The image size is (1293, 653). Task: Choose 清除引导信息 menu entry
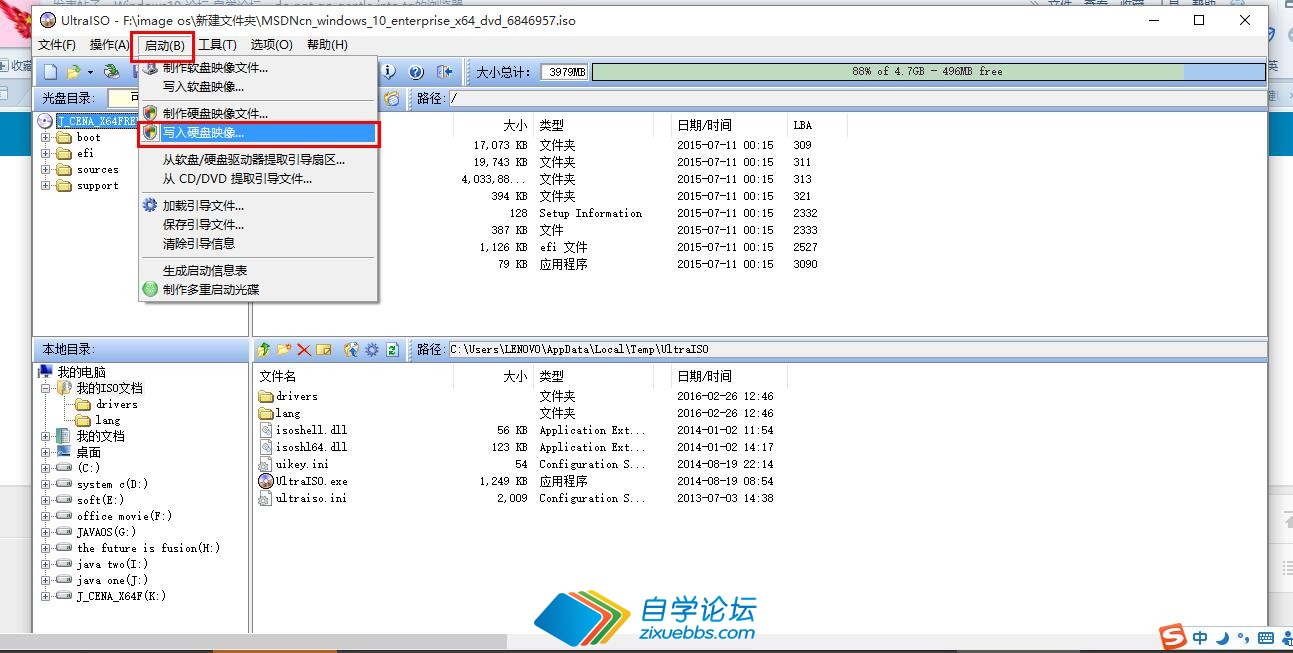coord(258,243)
